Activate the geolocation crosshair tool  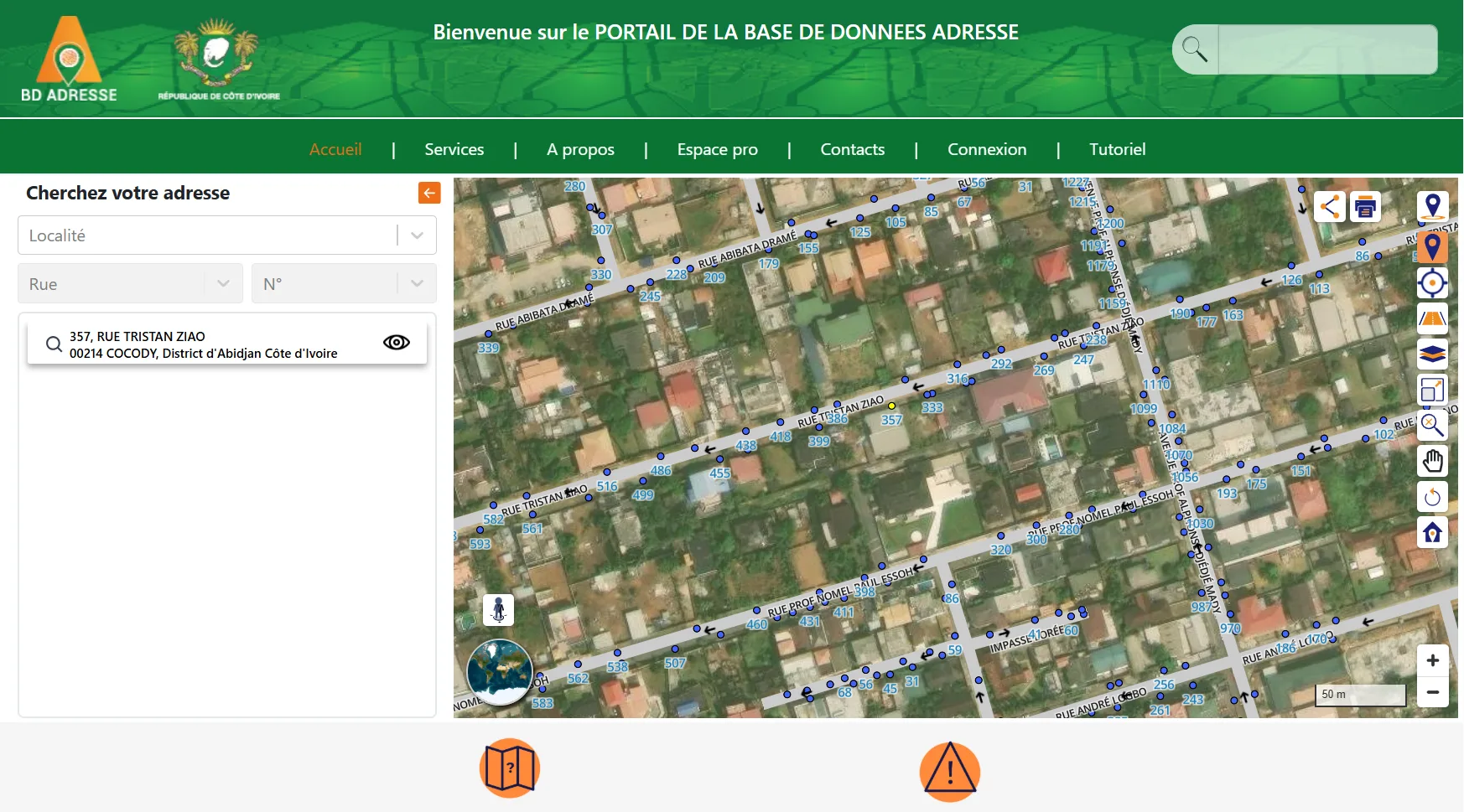pyautogui.click(x=1432, y=283)
